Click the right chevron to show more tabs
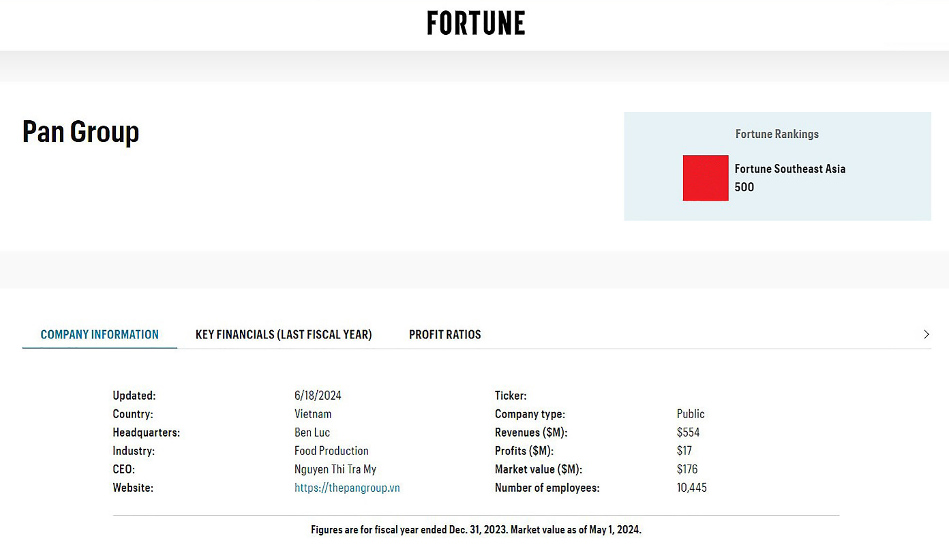This screenshot has height=545, width=949. [926, 335]
